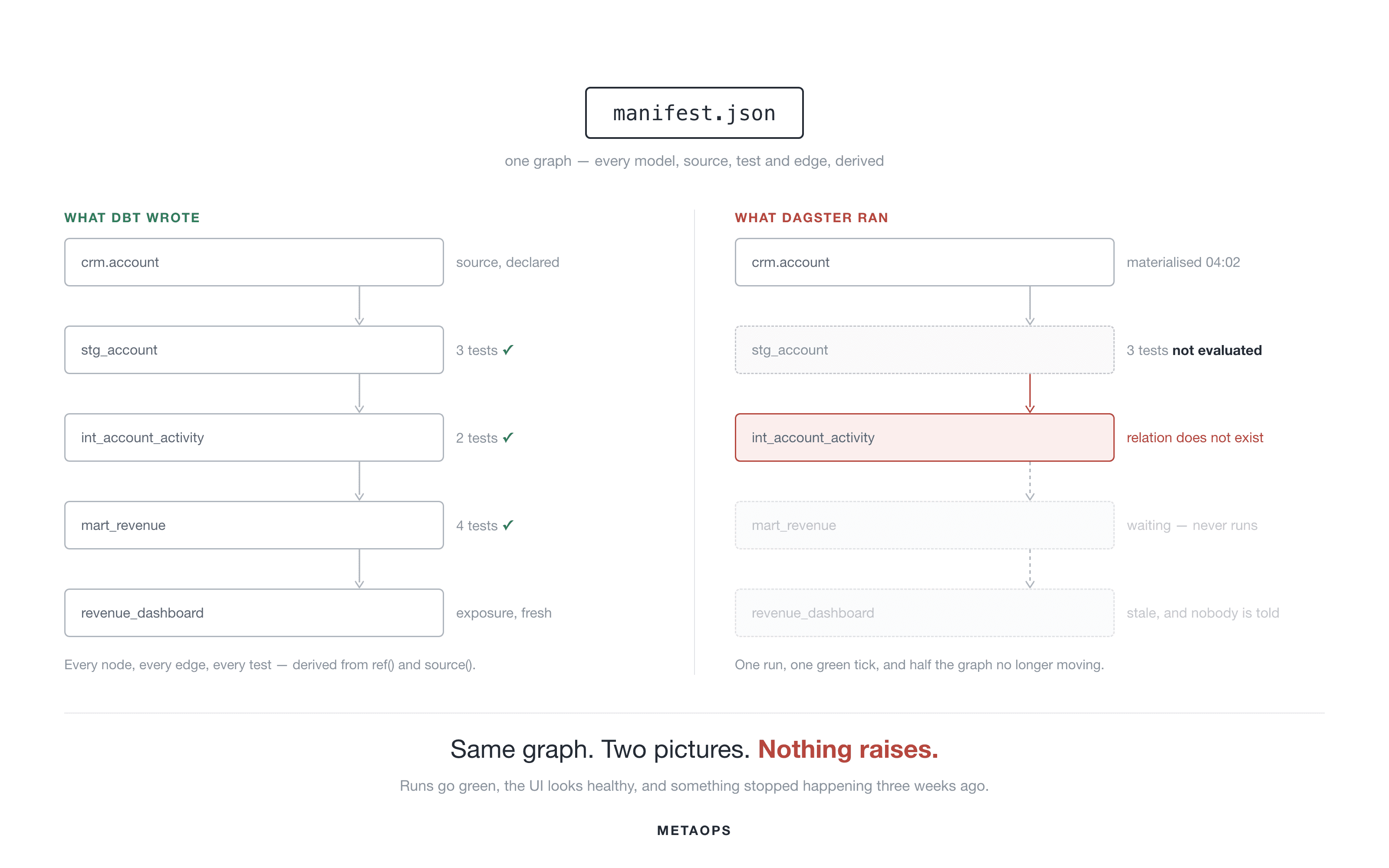Click the left arrow pointing into revenue_dashboard
1389x868 pixels.
(x=359, y=569)
